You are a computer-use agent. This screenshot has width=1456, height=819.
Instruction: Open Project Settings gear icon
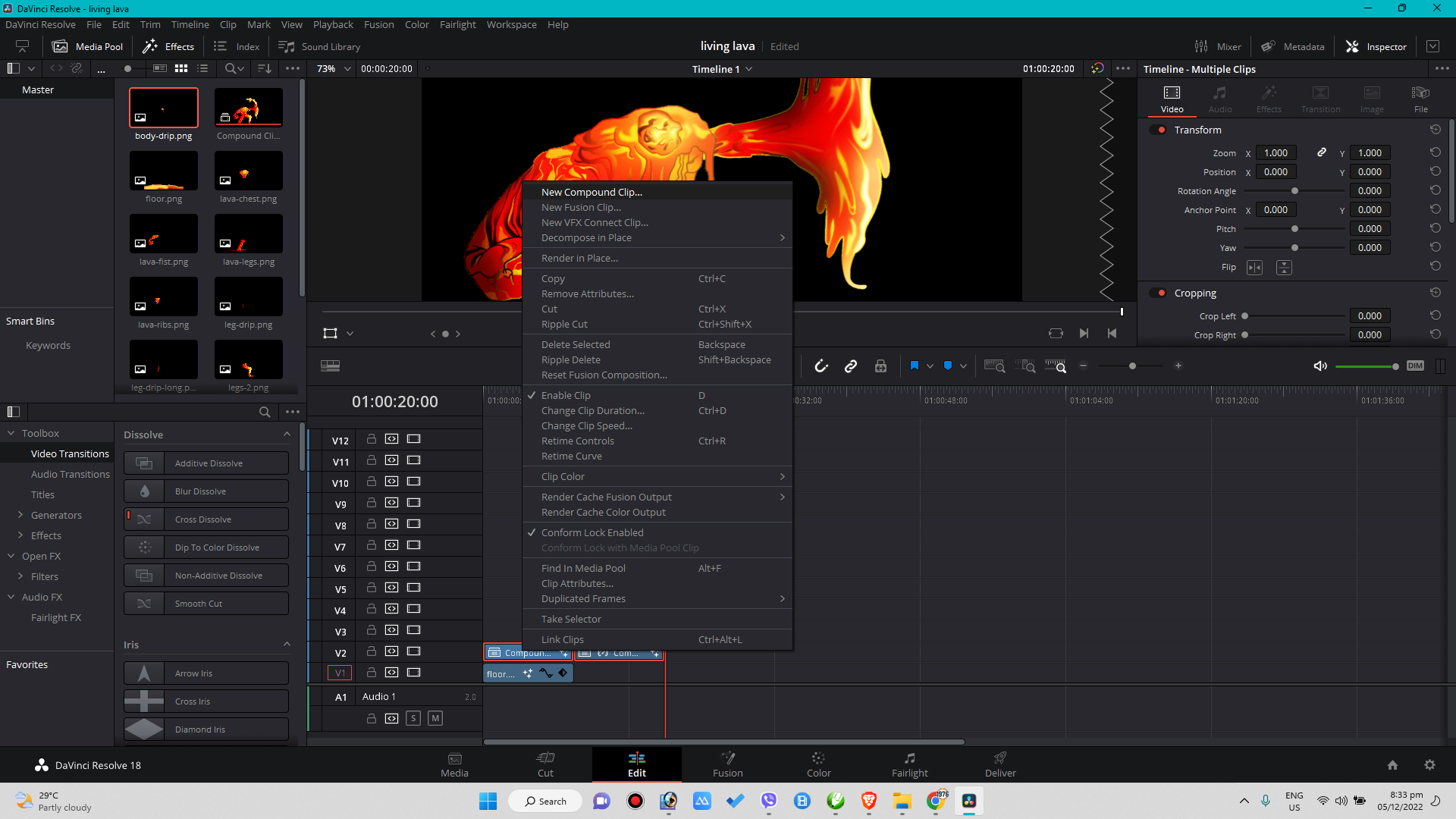(1429, 765)
